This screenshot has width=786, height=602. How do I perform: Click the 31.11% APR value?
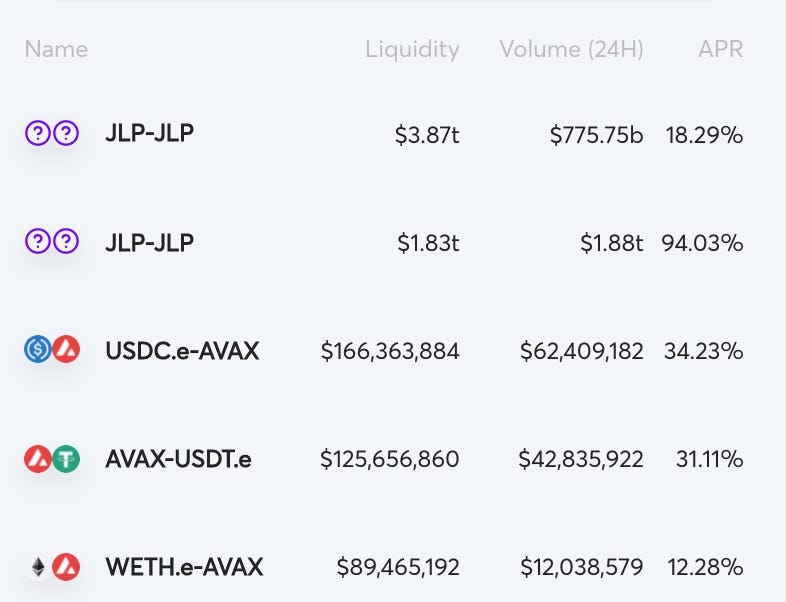tap(707, 459)
